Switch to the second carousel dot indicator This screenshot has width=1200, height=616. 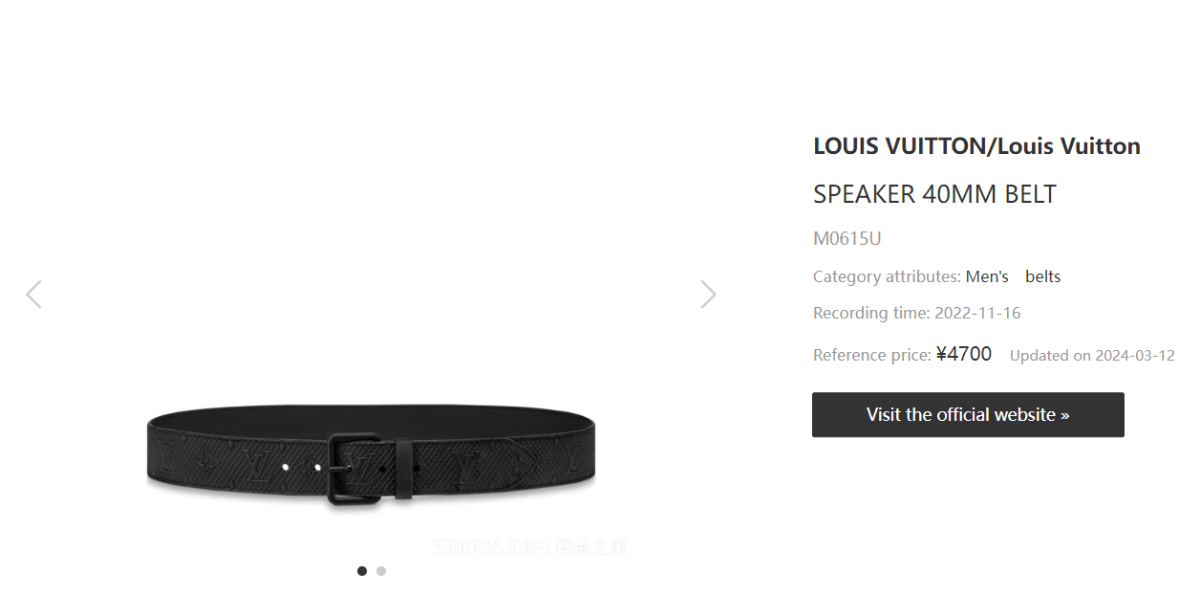pyautogui.click(x=381, y=571)
